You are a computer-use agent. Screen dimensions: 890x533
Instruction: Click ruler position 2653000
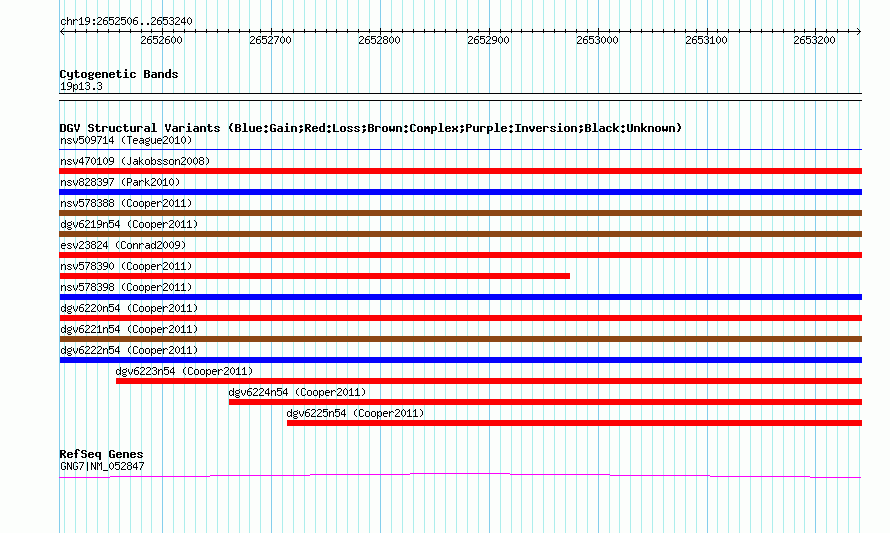597,40
